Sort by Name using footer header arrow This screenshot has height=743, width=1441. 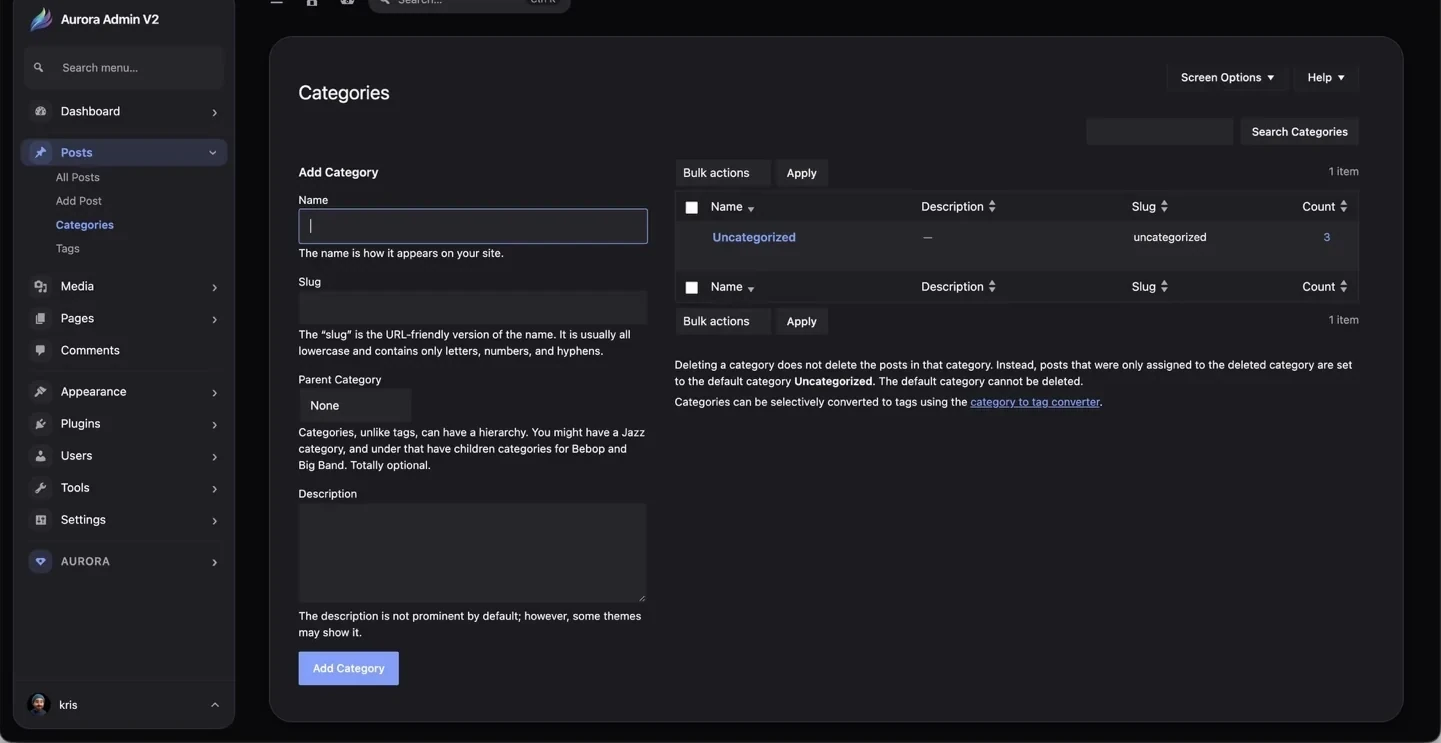750,288
